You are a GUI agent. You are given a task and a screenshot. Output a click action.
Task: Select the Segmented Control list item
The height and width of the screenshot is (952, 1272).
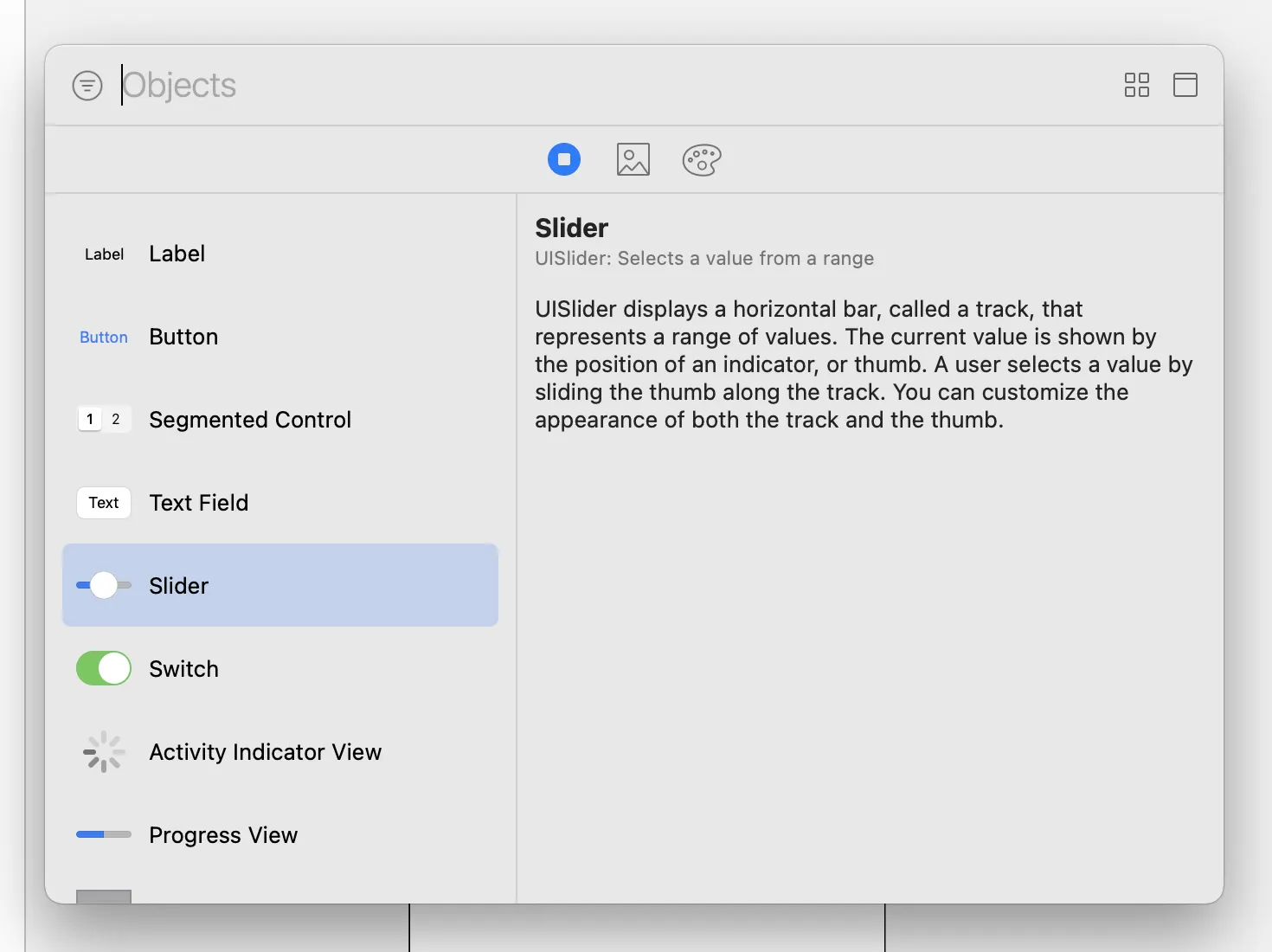280,420
